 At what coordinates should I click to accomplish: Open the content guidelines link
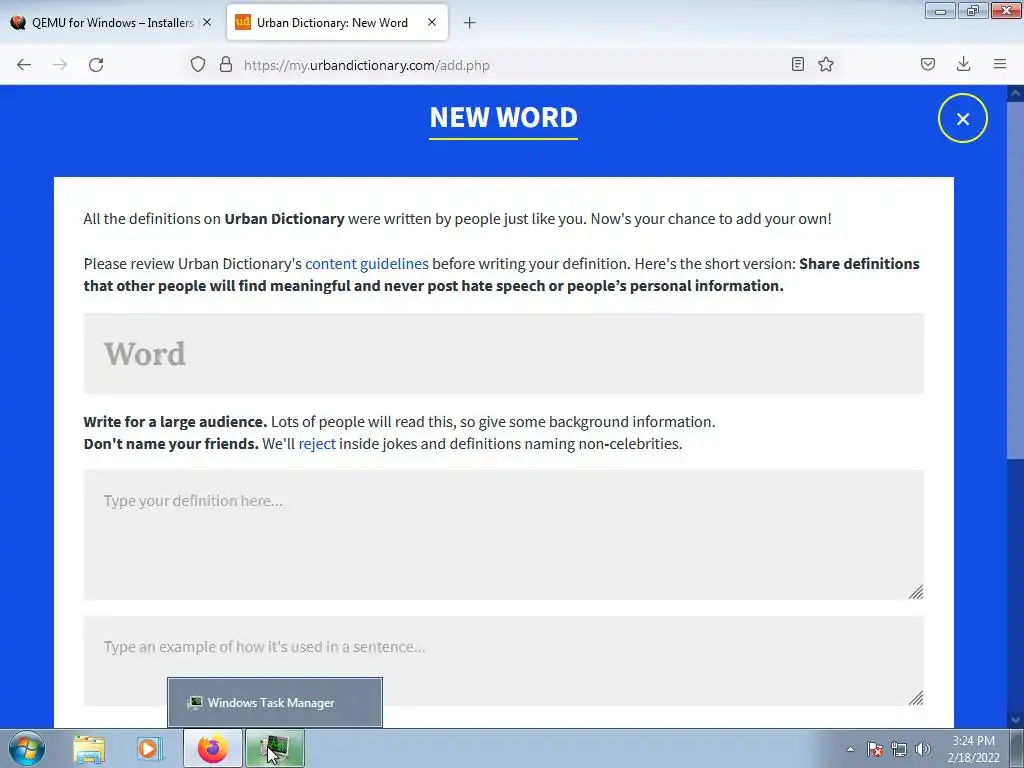367,264
